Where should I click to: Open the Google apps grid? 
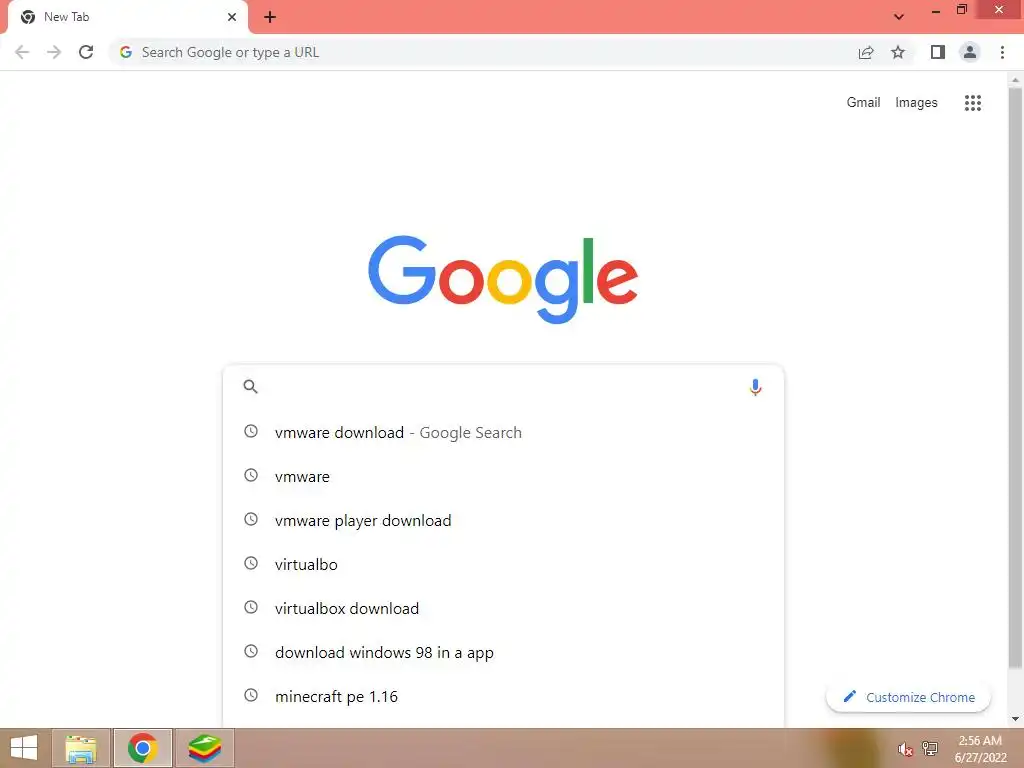pyautogui.click(x=972, y=103)
